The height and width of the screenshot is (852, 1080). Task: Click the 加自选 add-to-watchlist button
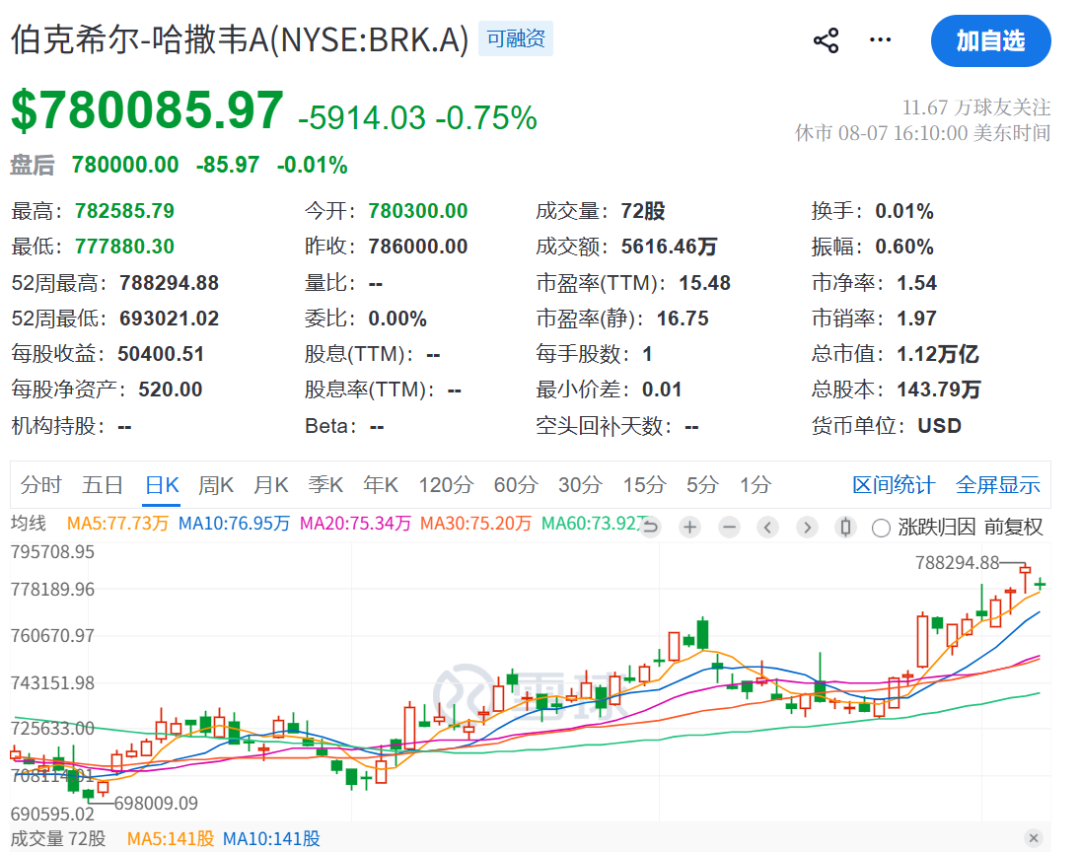(990, 41)
